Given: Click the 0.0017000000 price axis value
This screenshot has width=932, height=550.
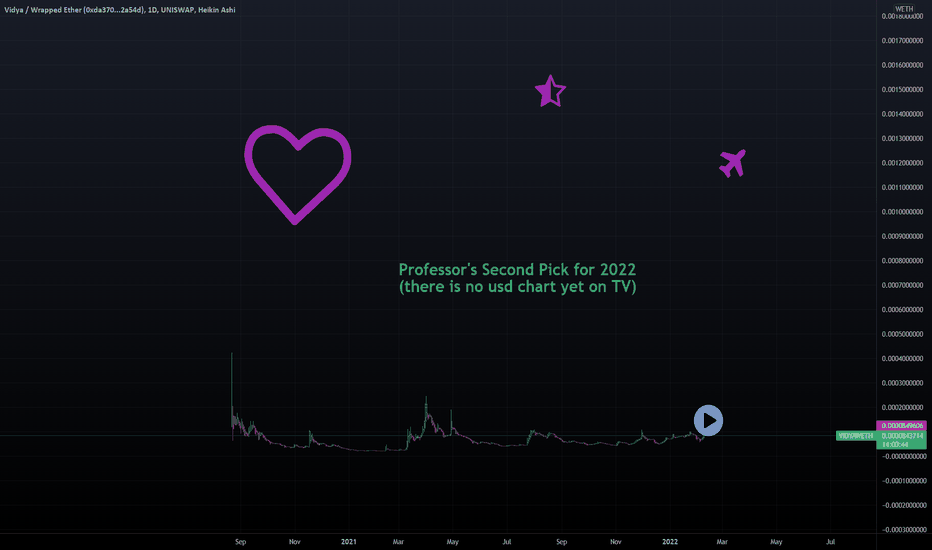Looking at the screenshot, I should pyautogui.click(x=902, y=40).
